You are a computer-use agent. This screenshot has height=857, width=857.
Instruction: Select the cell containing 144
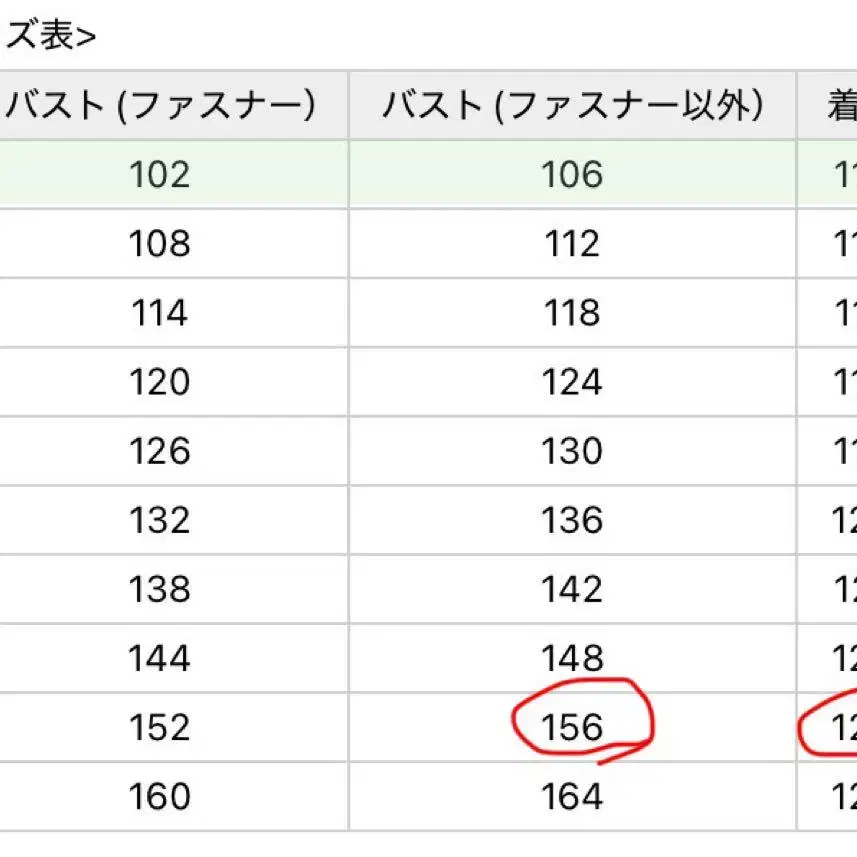(160, 658)
